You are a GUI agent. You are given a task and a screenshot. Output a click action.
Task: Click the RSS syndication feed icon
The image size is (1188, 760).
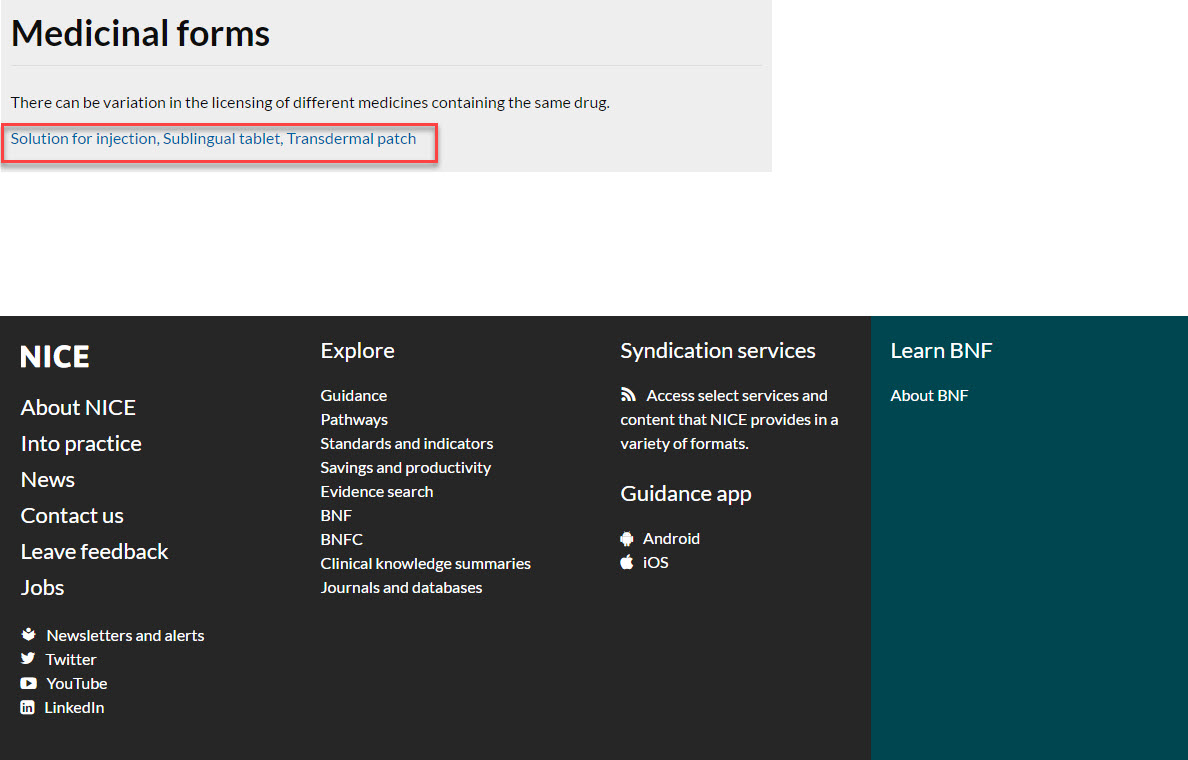pyautogui.click(x=628, y=395)
